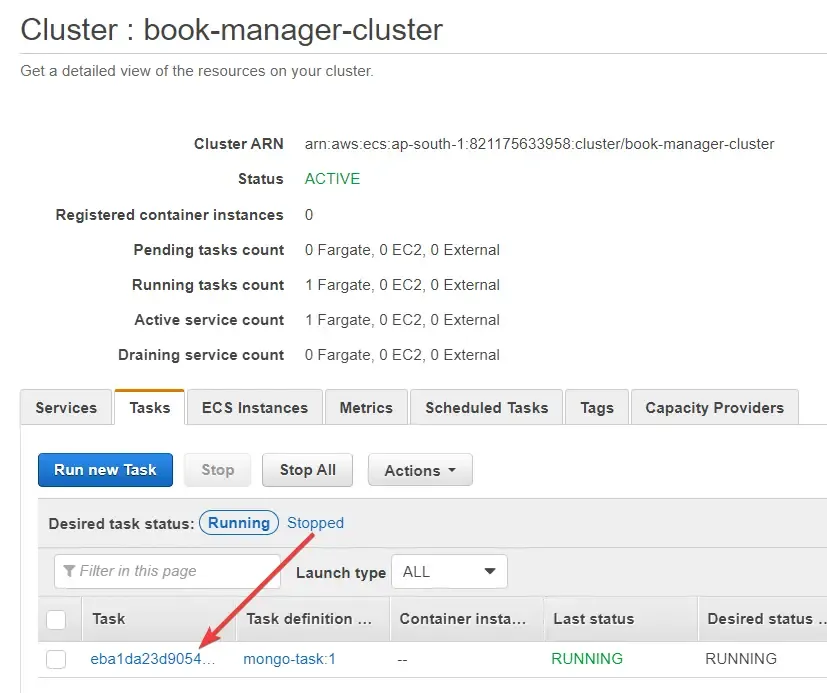The image size is (827, 693).
Task: Open the Launch type ALL dropdown
Action: [x=449, y=571]
